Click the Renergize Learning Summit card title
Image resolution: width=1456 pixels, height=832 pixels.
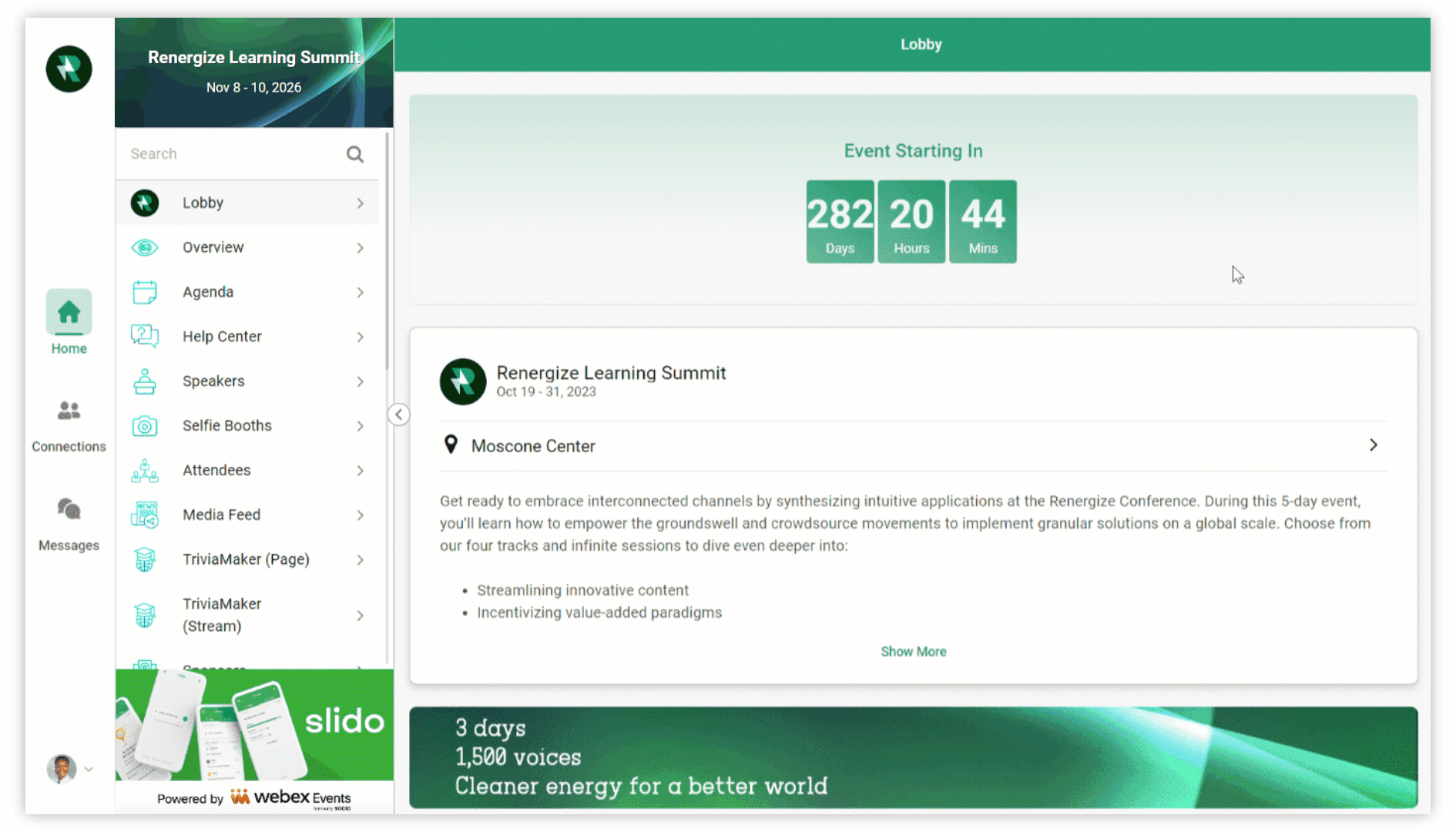tap(611, 373)
